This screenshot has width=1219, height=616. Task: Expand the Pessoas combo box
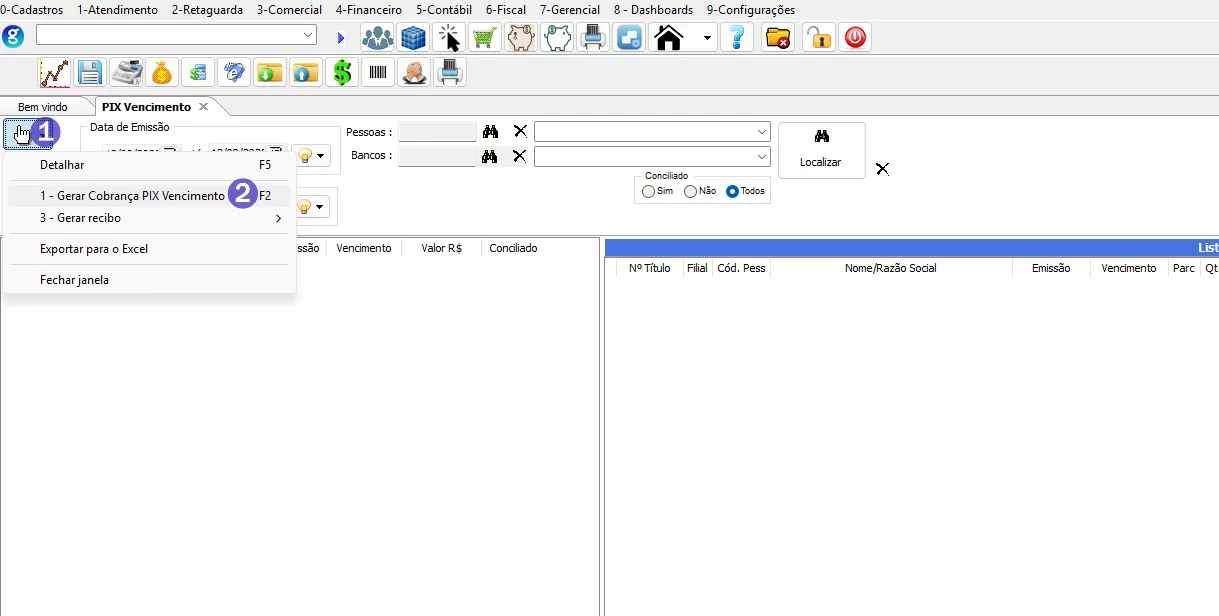click(x=761, y=132)
